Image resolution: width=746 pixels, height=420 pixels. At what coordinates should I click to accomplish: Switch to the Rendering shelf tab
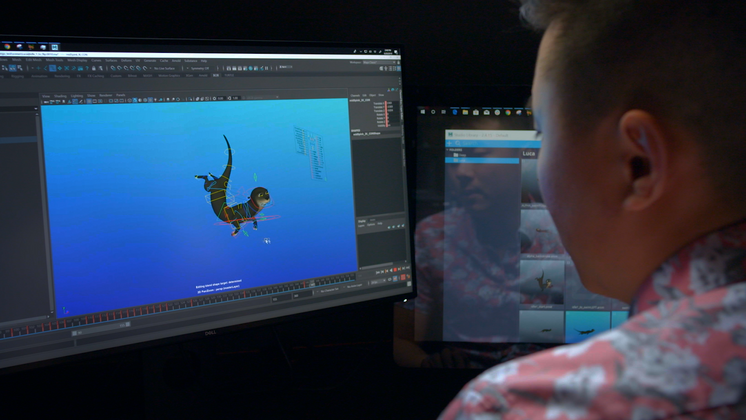click(62, 76)
